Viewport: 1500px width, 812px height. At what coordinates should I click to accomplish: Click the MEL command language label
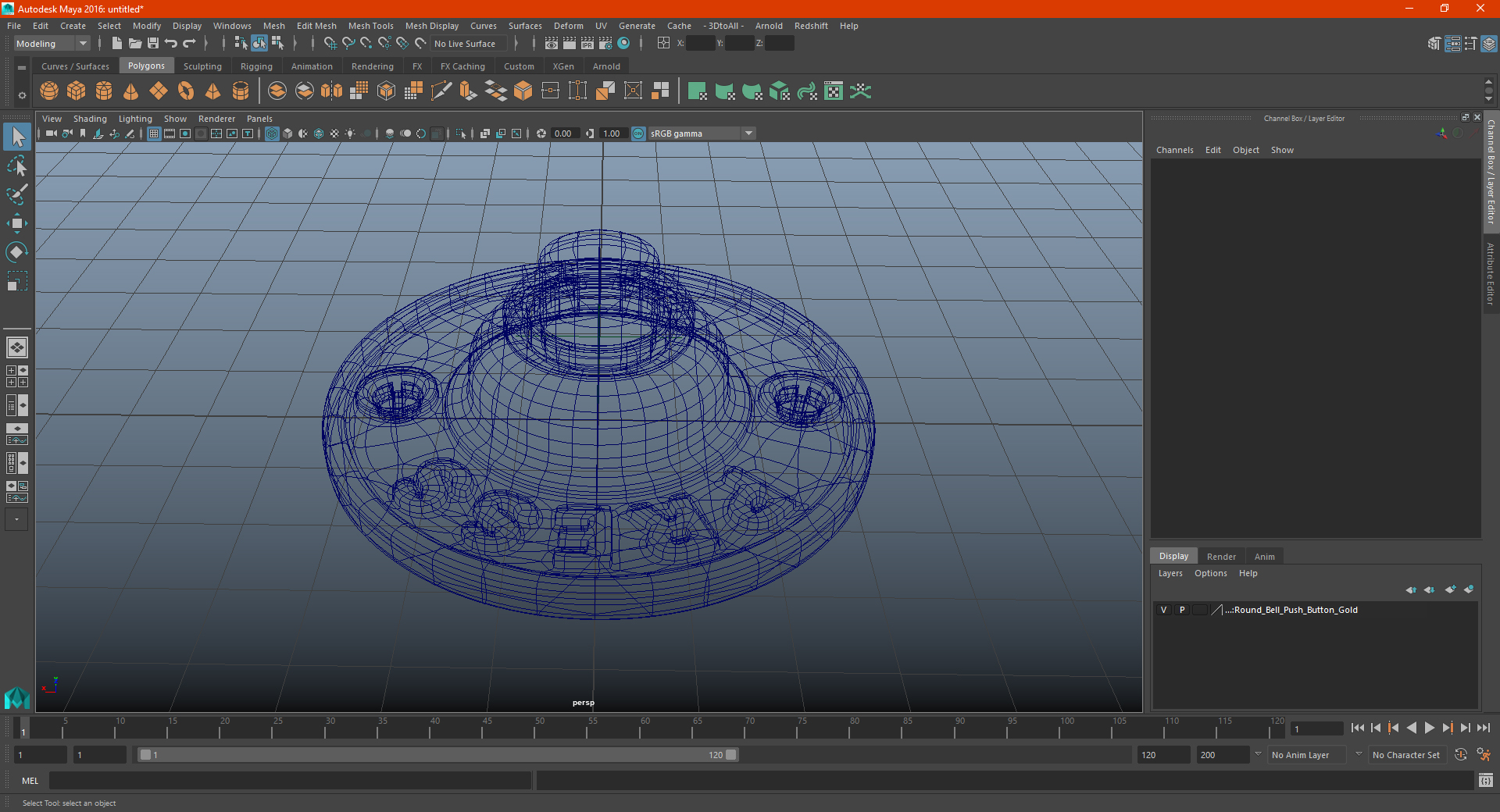pyautogui.click(x=30, y=780)
